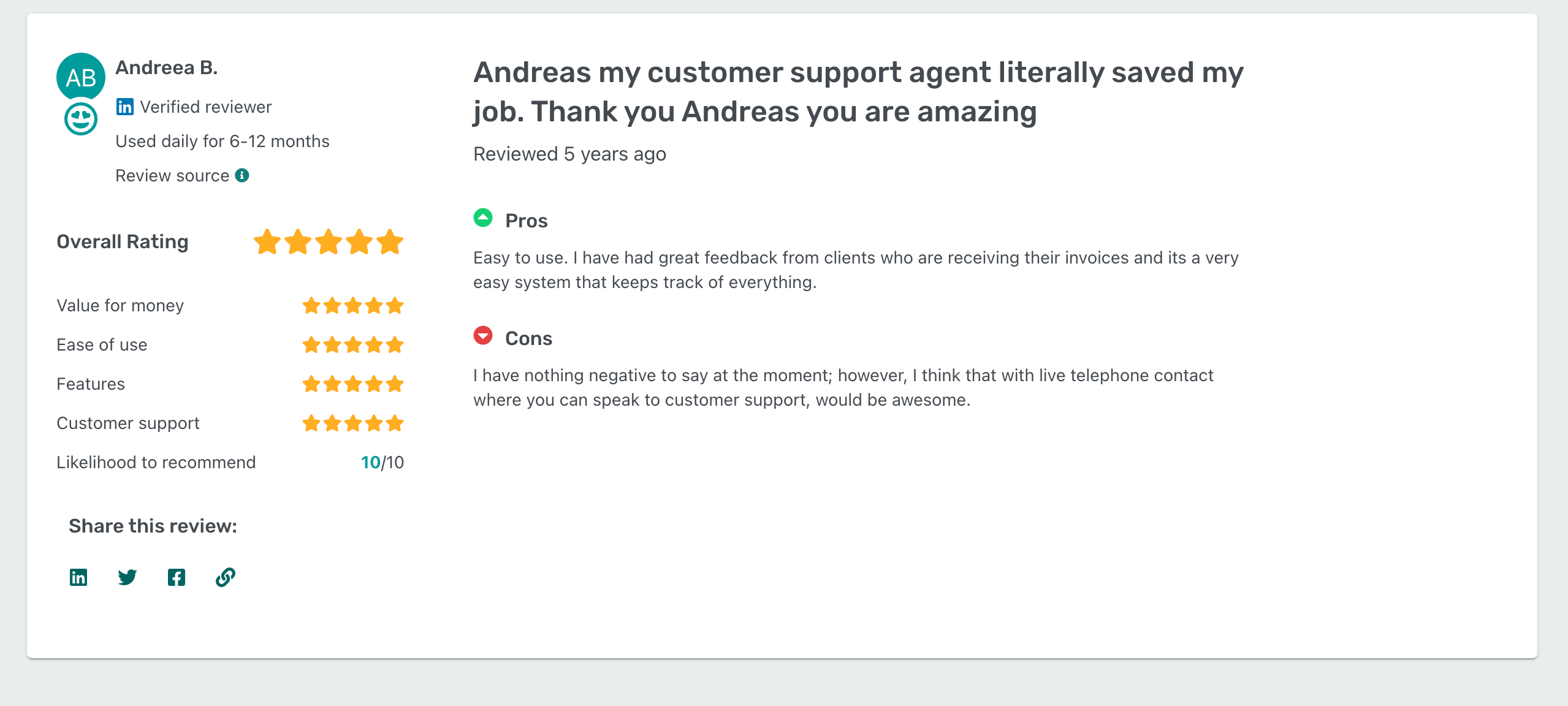Click the green Pros arrow icon

coord(483,218)
